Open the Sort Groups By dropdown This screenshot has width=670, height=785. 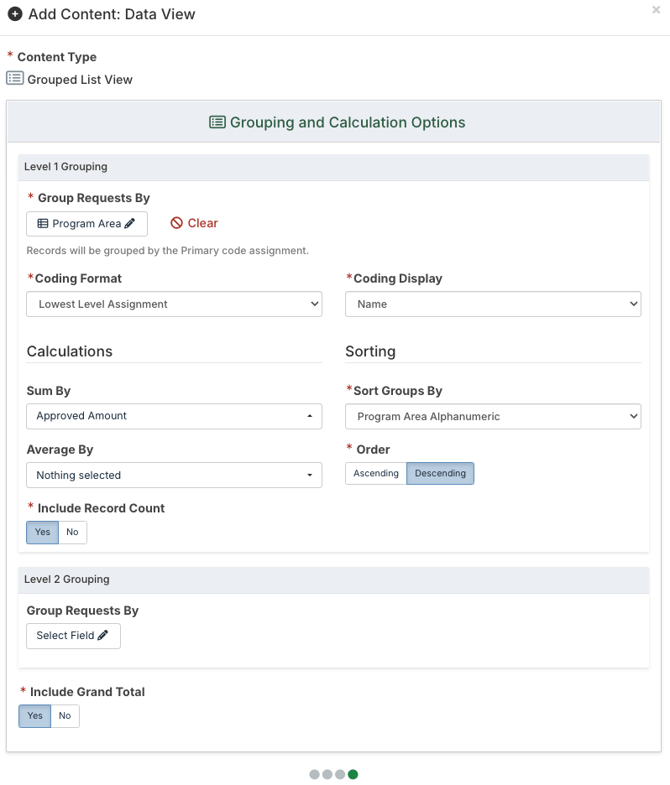[492, 416]
